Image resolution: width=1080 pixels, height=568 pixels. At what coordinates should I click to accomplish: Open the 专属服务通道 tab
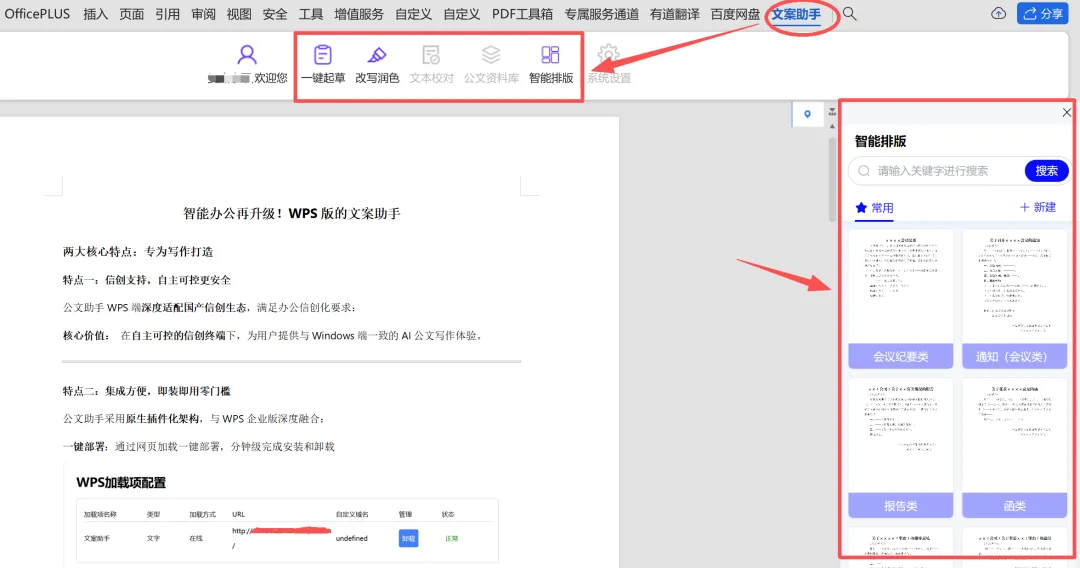click(601, 14)
